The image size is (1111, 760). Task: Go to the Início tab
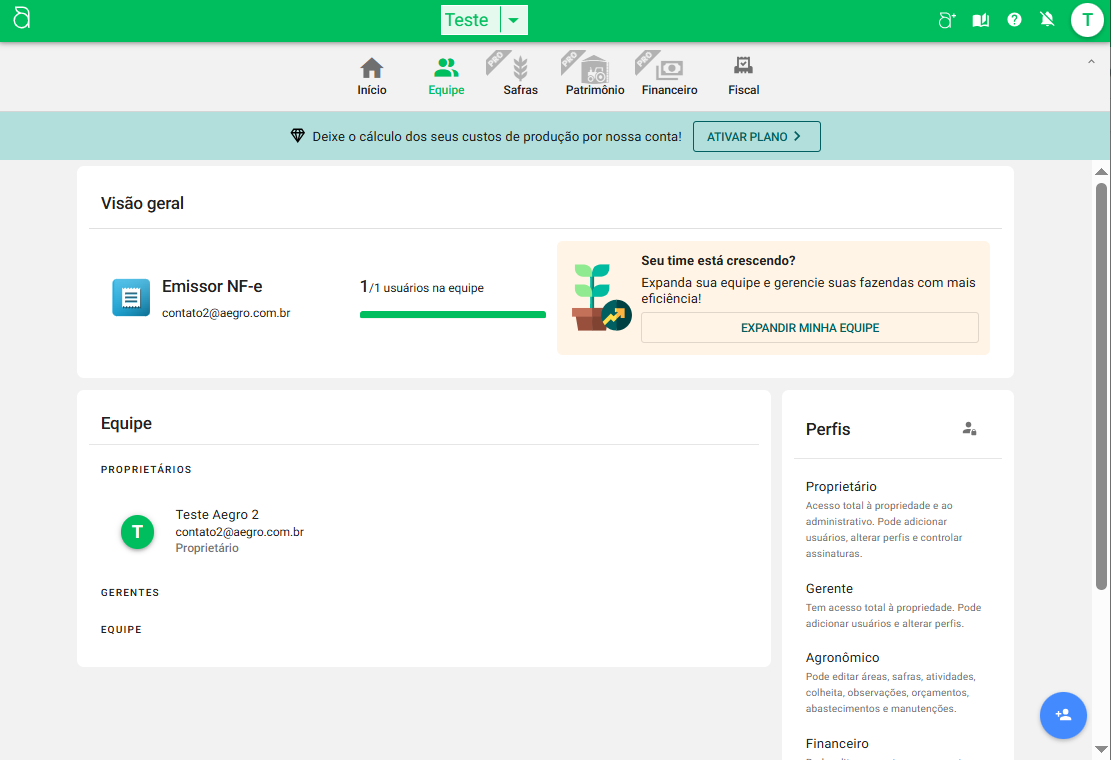click(372, 77)
